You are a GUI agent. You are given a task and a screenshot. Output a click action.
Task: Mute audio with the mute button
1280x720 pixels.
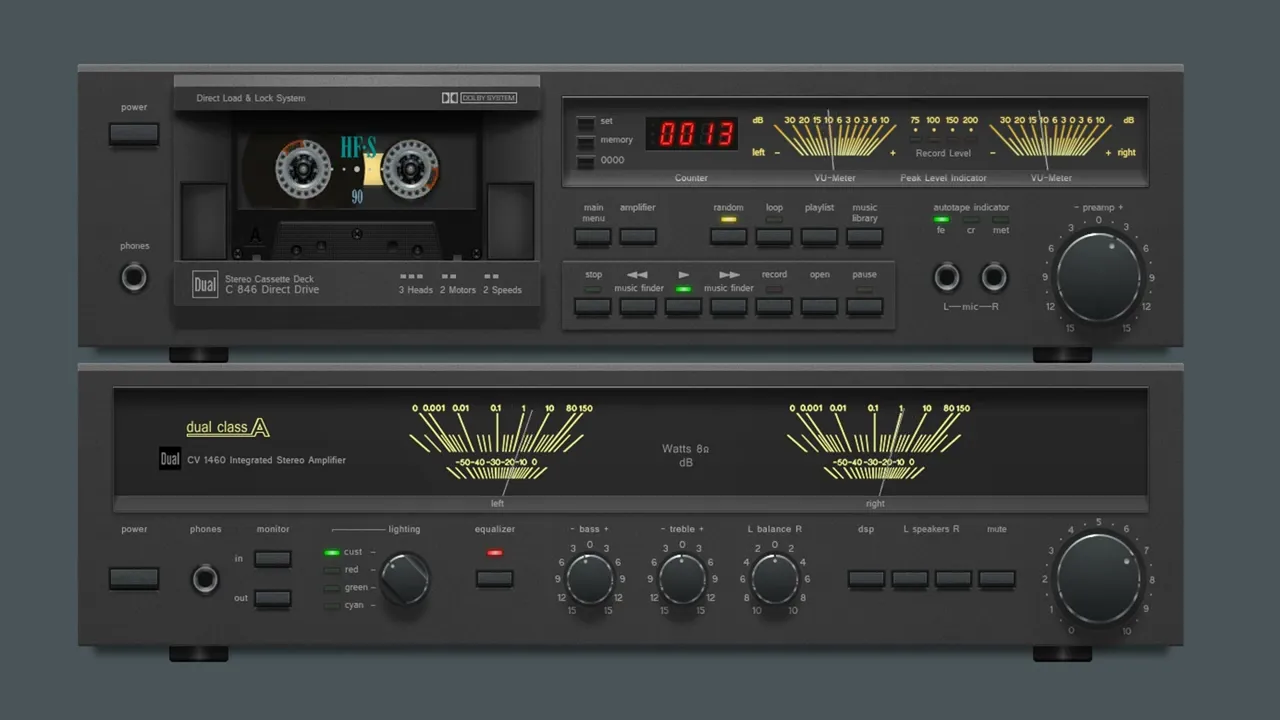coord(997,578)
